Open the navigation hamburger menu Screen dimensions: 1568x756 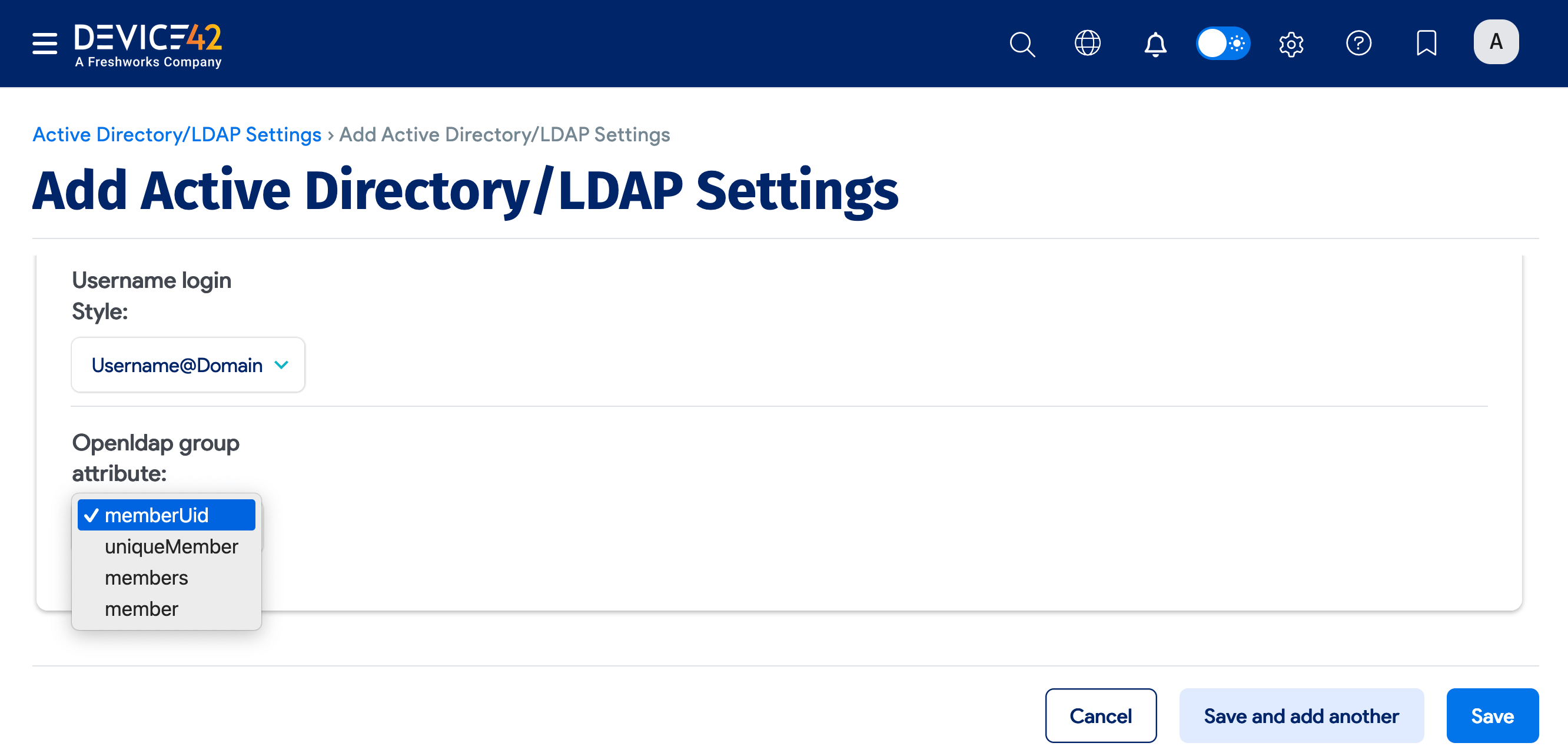click(x=43, y=43)
